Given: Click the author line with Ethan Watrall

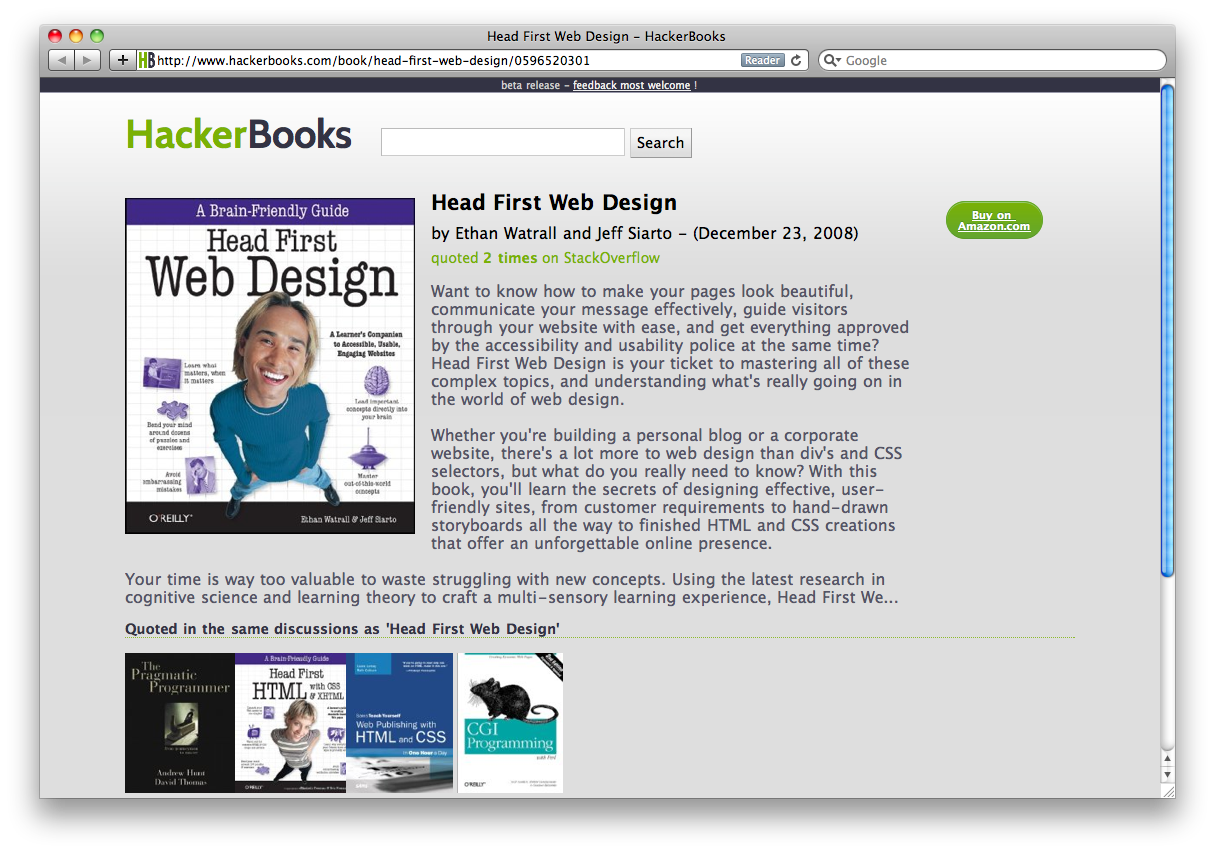Looking at the screenshot, I should pyautogui.click(x=645, y=234).
